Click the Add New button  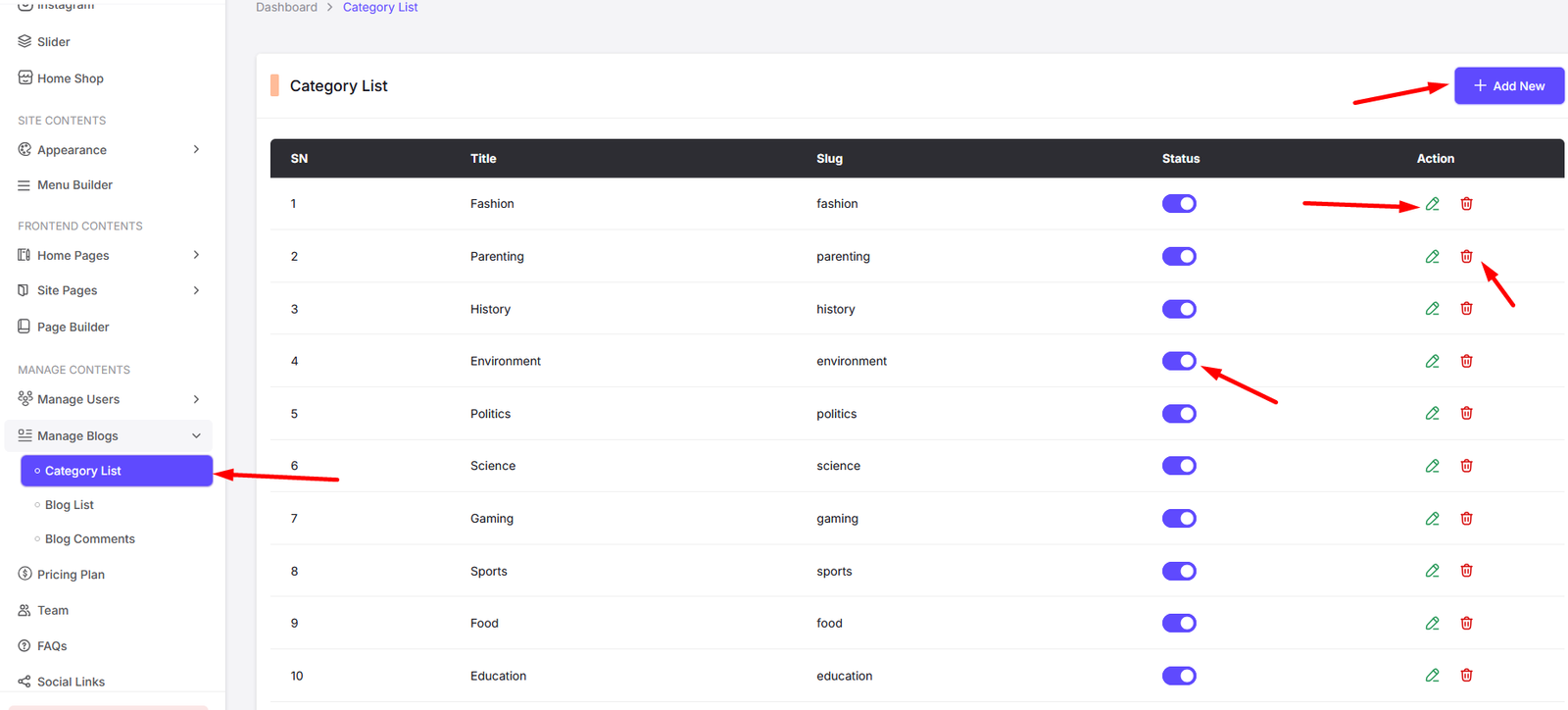coord(1508,86)
